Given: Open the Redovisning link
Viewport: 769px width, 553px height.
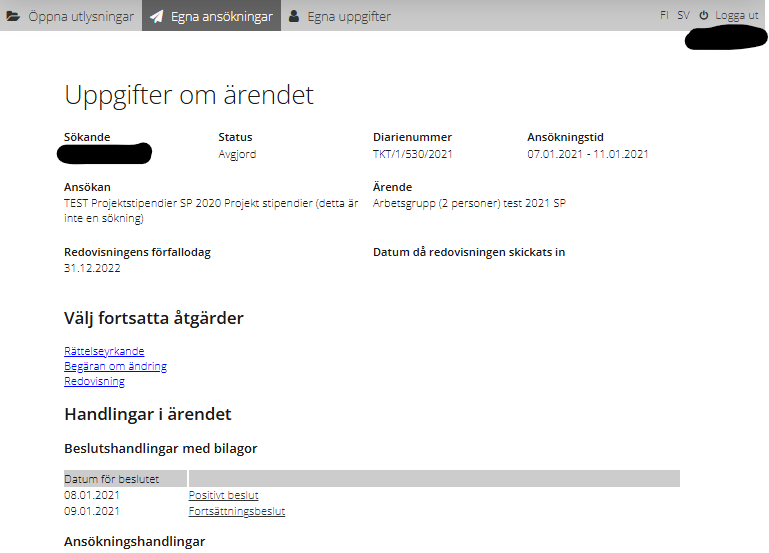Looking at the screenshot, I should [x=94, y=381].
